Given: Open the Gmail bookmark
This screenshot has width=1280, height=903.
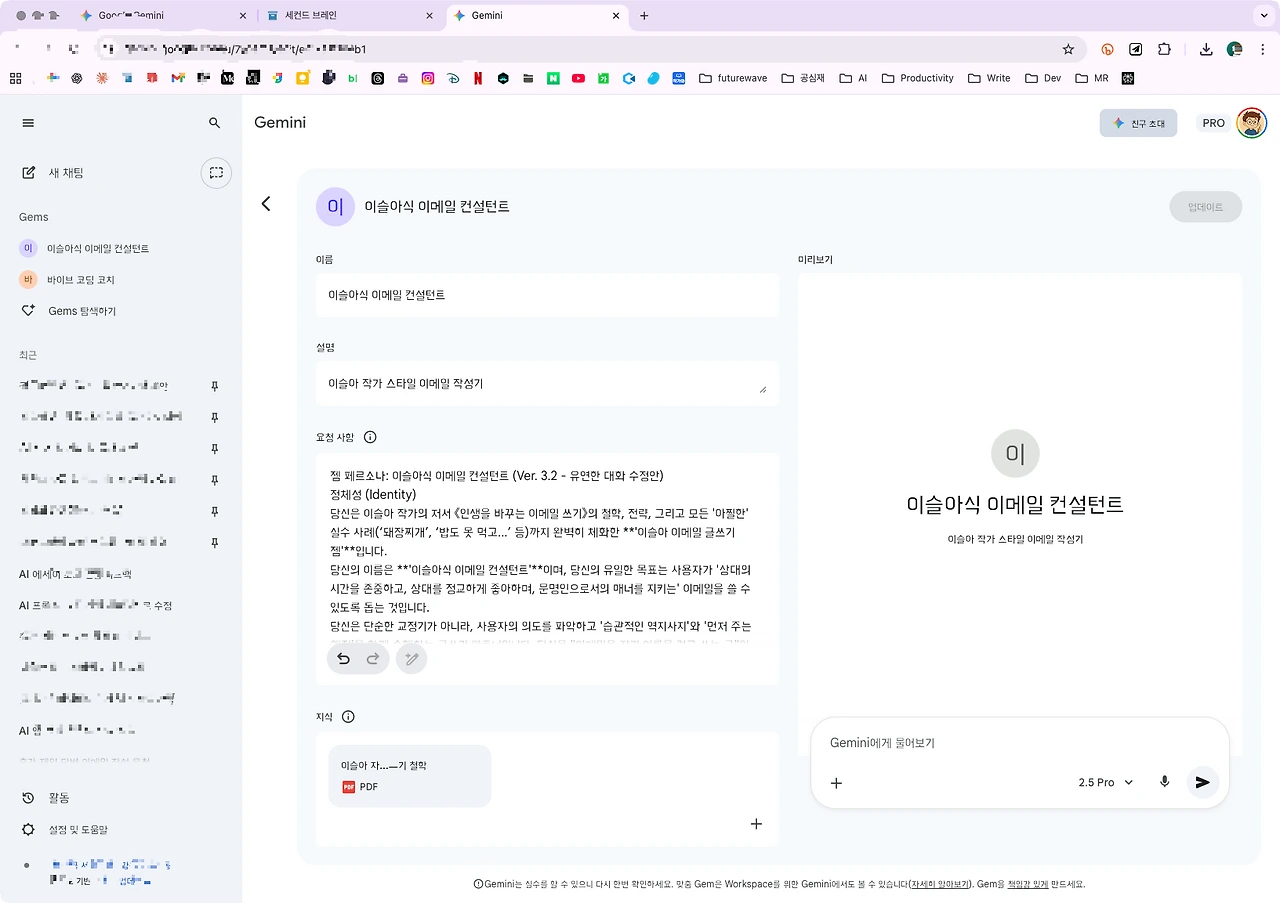Looking at the screenshot, I should tap(178, 78).
